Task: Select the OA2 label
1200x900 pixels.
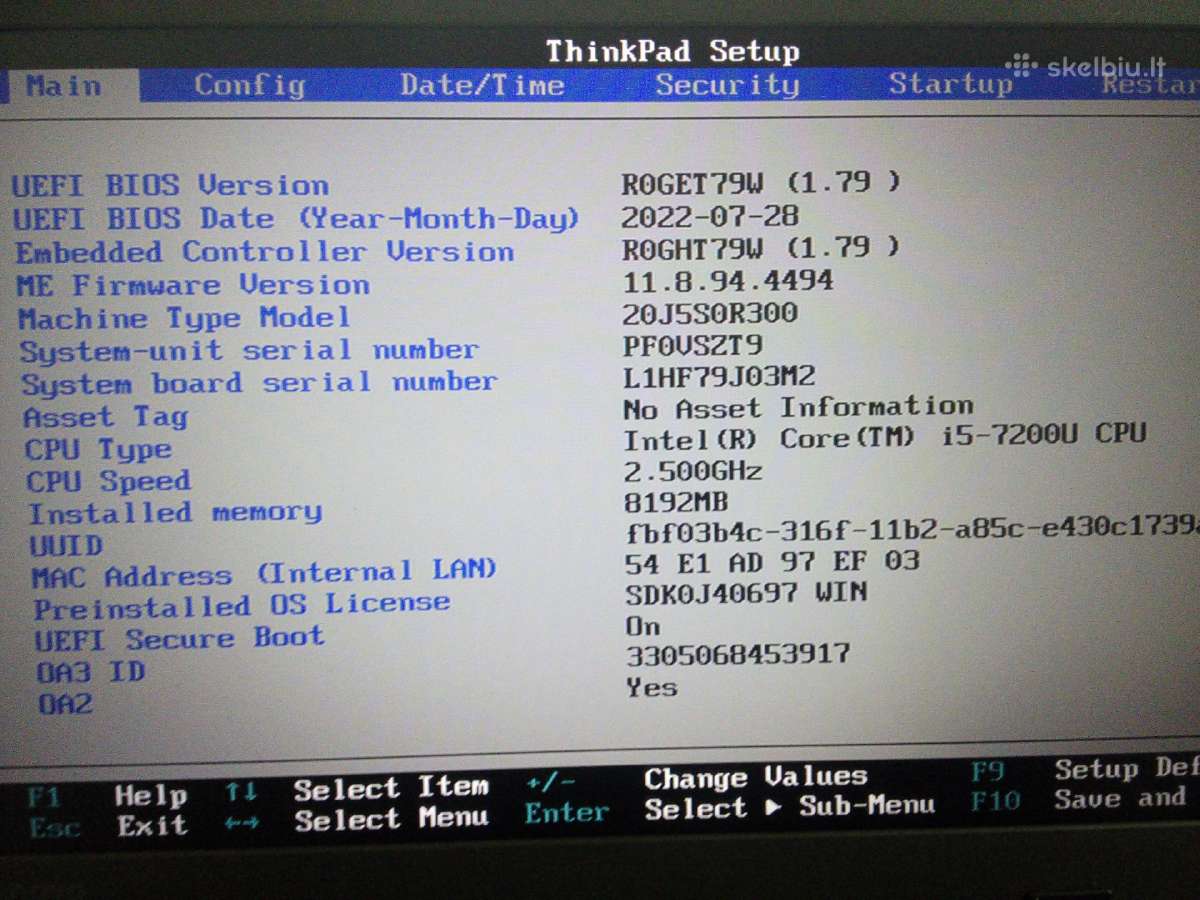Action: [x=65, y=704]
